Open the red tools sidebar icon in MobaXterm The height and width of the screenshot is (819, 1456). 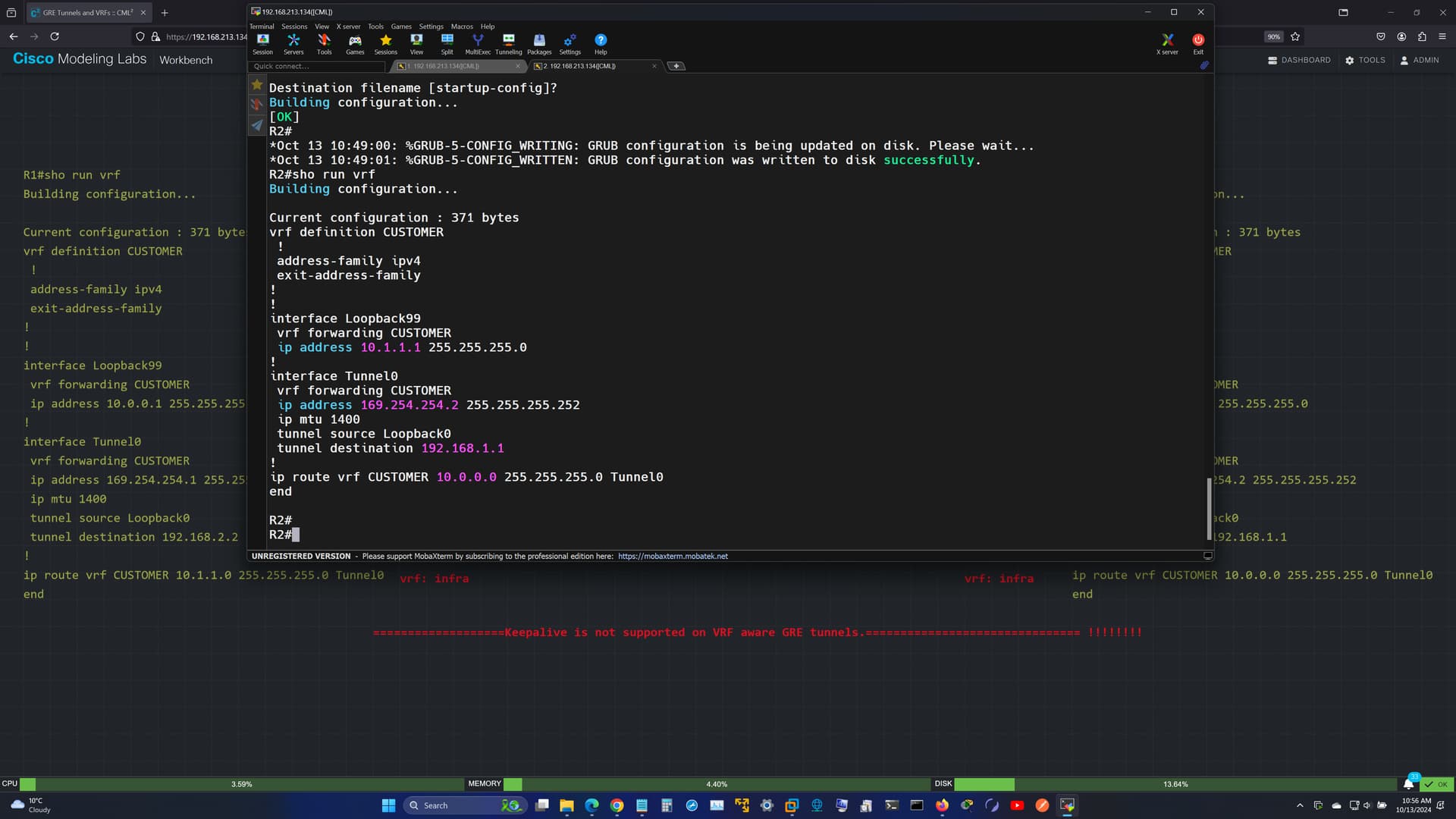(257, 105)
